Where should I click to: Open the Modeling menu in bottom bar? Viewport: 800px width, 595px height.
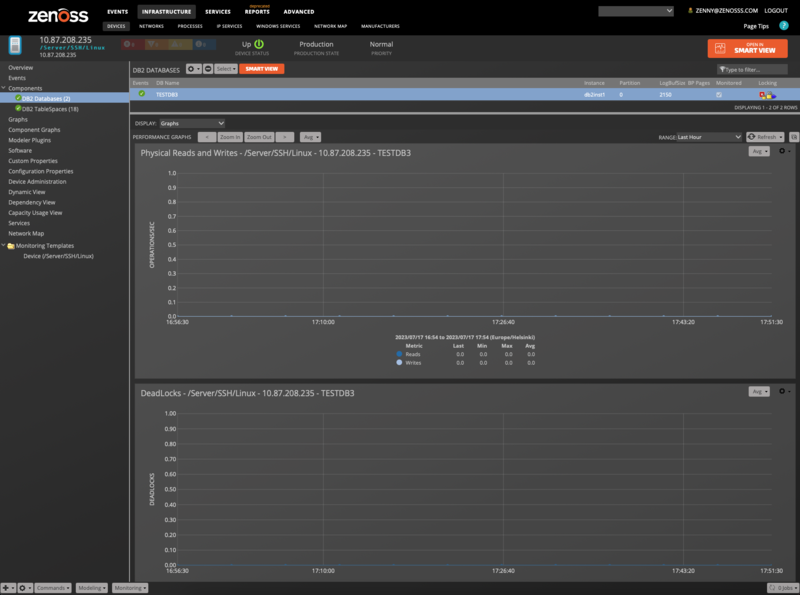pyautogui.click(x=92, y=588)
